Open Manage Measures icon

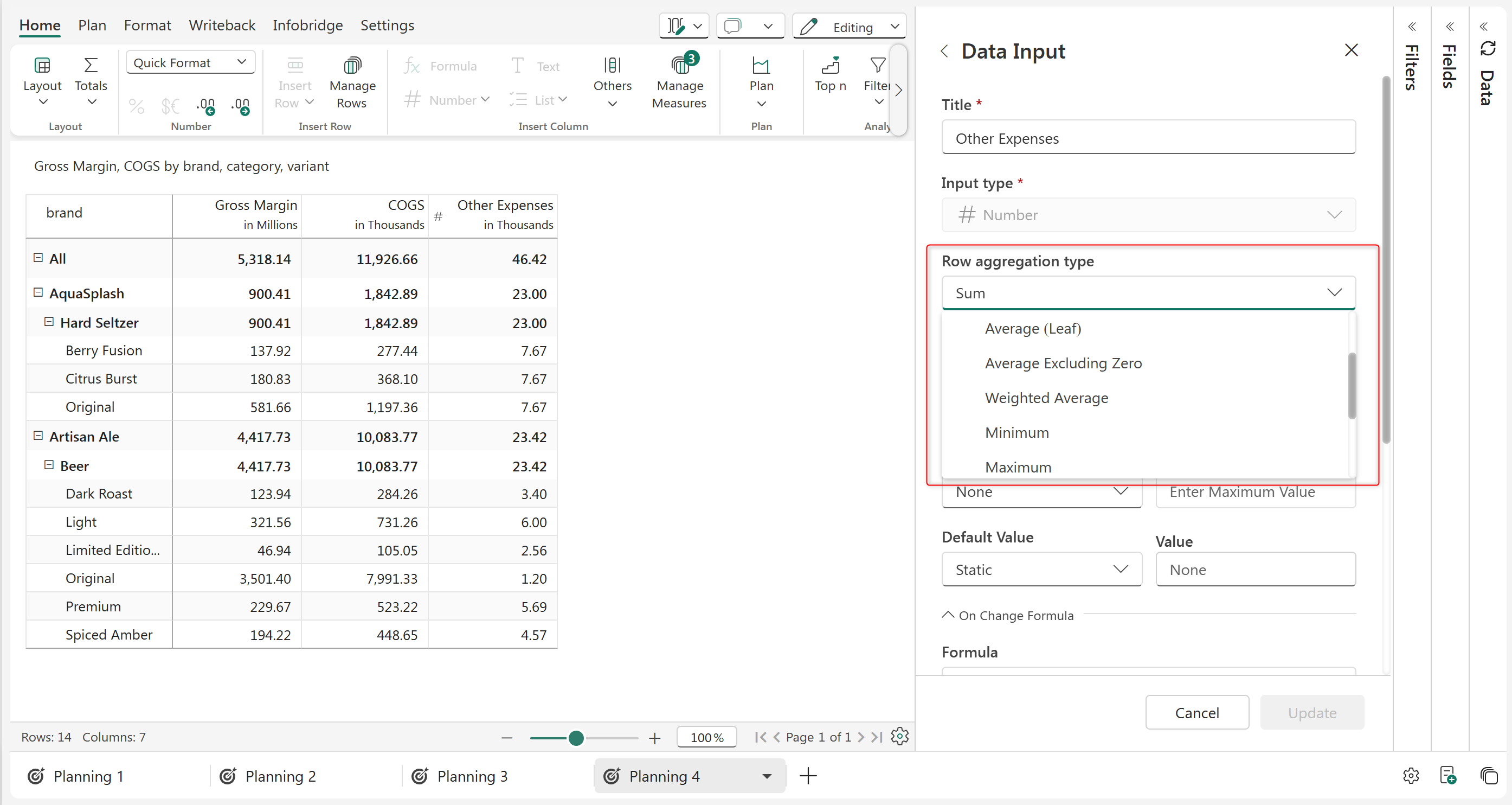pos(680,65)
